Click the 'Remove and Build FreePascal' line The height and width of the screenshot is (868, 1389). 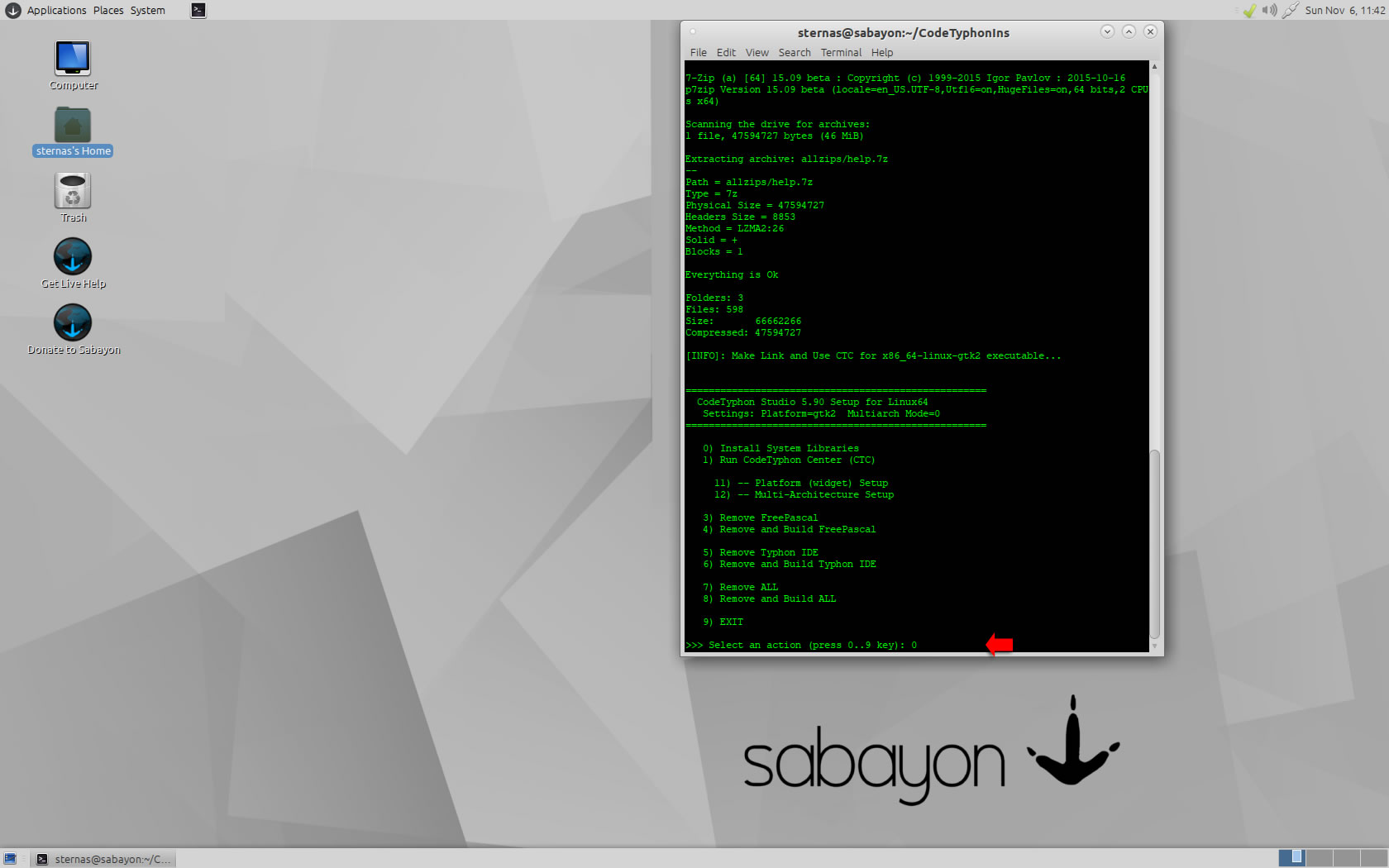coord(790,529)
